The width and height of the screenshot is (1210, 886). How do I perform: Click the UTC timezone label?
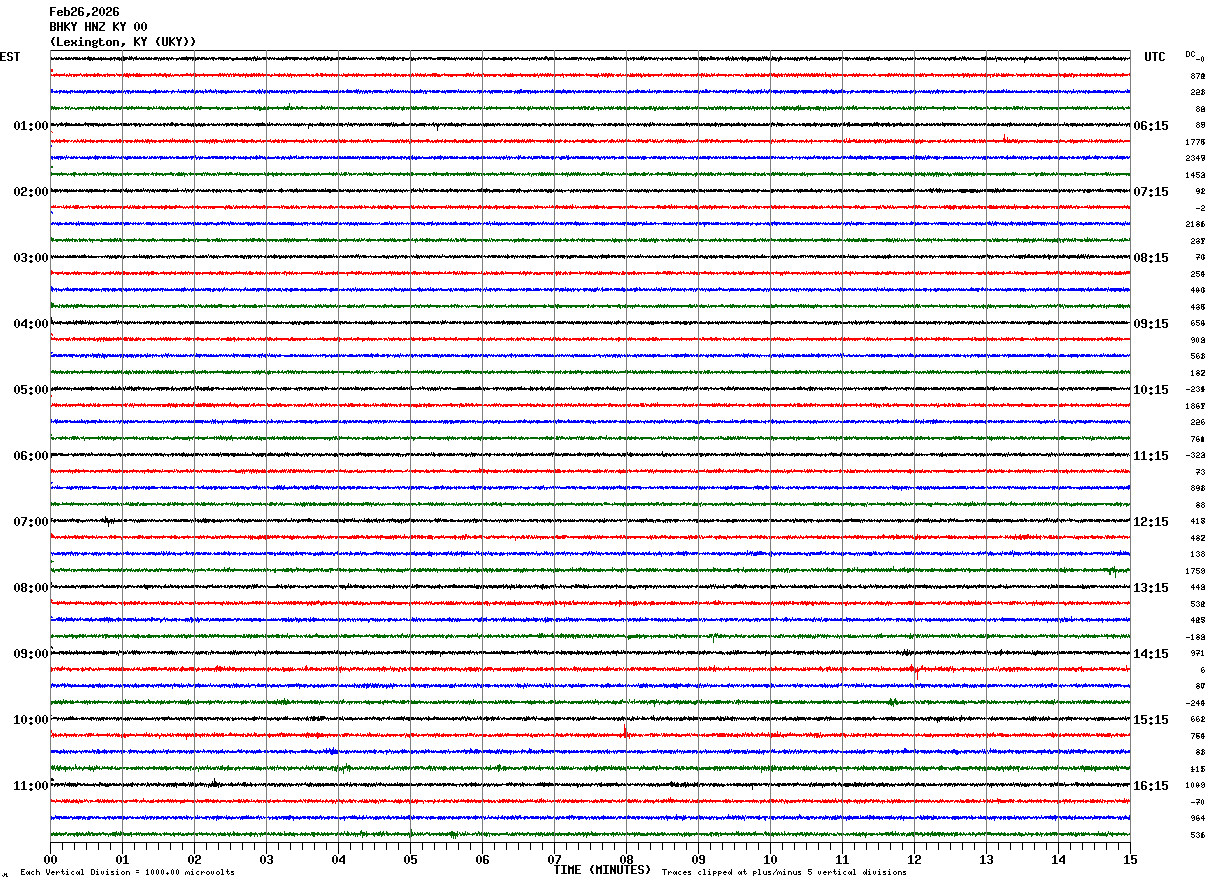(1155, 57)
